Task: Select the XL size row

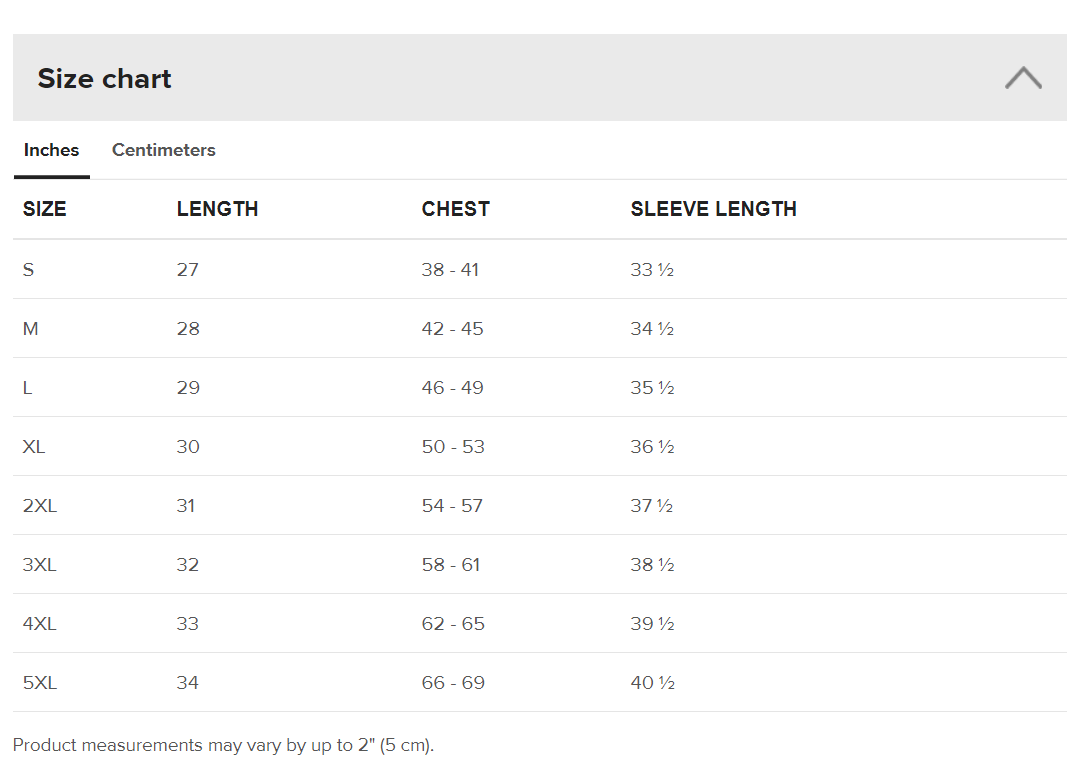Action: 540,446
